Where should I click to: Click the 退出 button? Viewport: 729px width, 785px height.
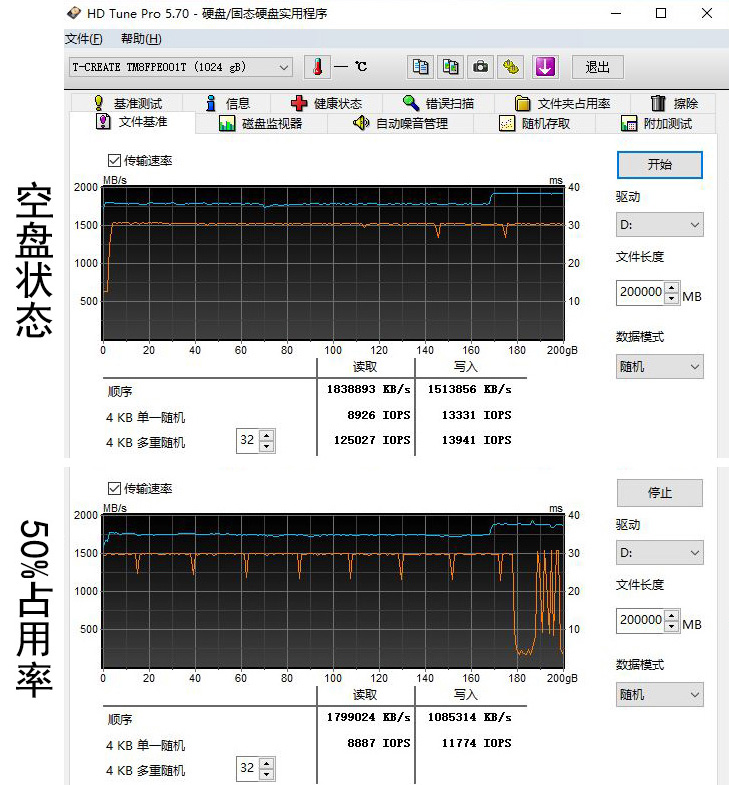coord(598,67)
